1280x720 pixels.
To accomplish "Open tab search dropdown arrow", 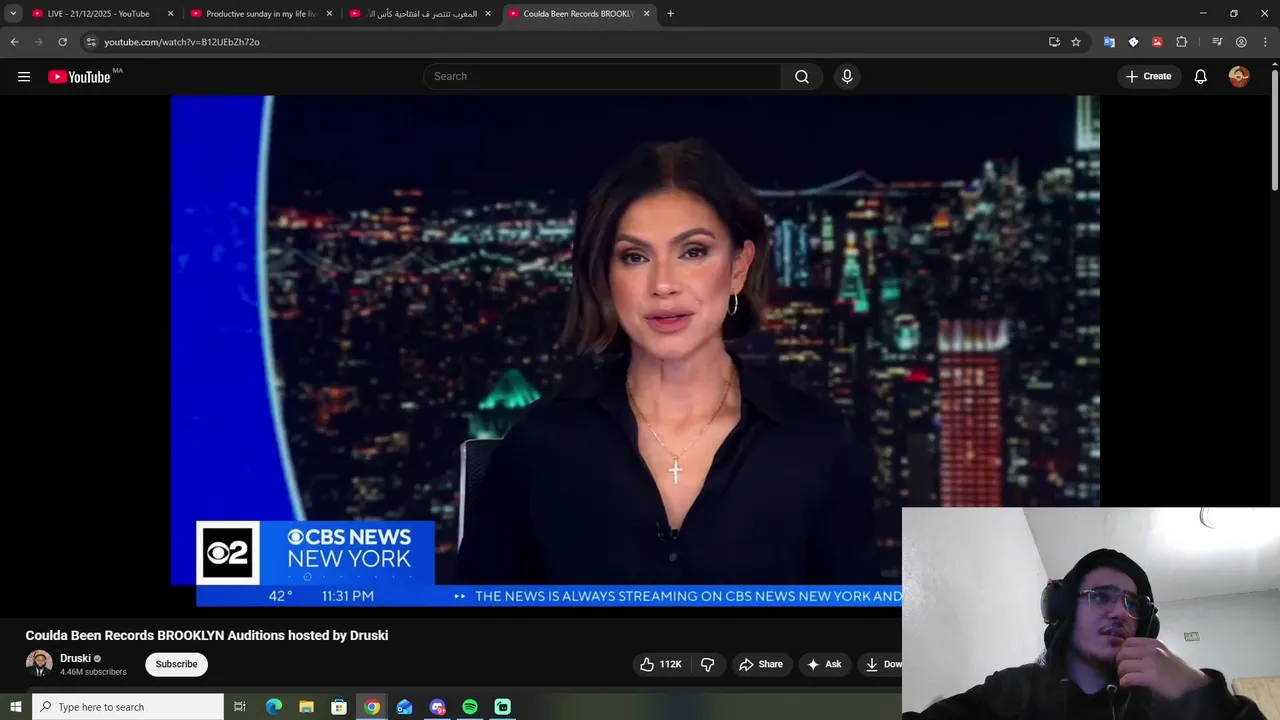I will (x=13, y=14).
